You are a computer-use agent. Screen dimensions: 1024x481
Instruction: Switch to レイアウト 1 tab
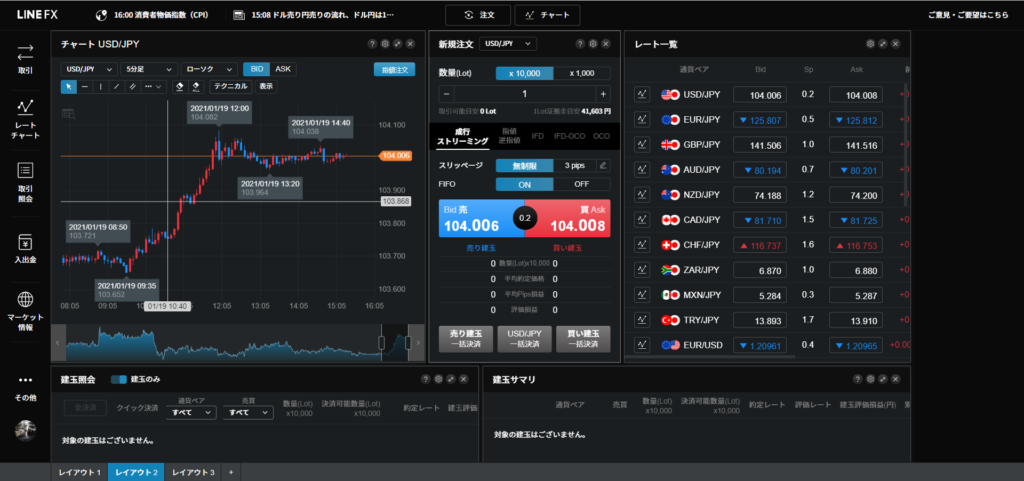80,472
